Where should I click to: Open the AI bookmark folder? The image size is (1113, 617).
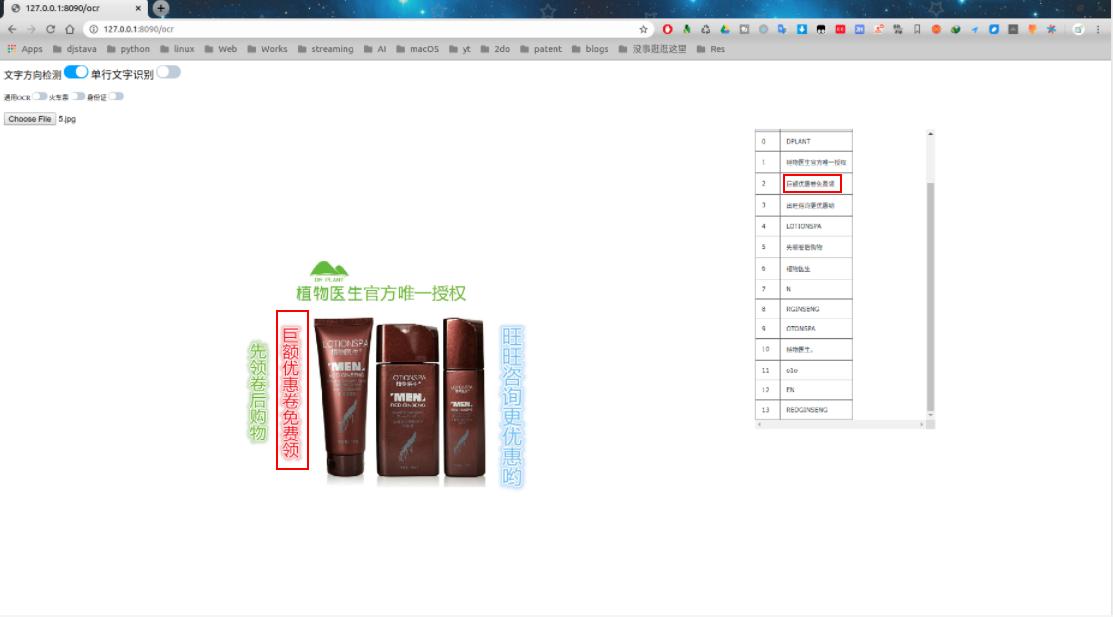pos(375,49)
